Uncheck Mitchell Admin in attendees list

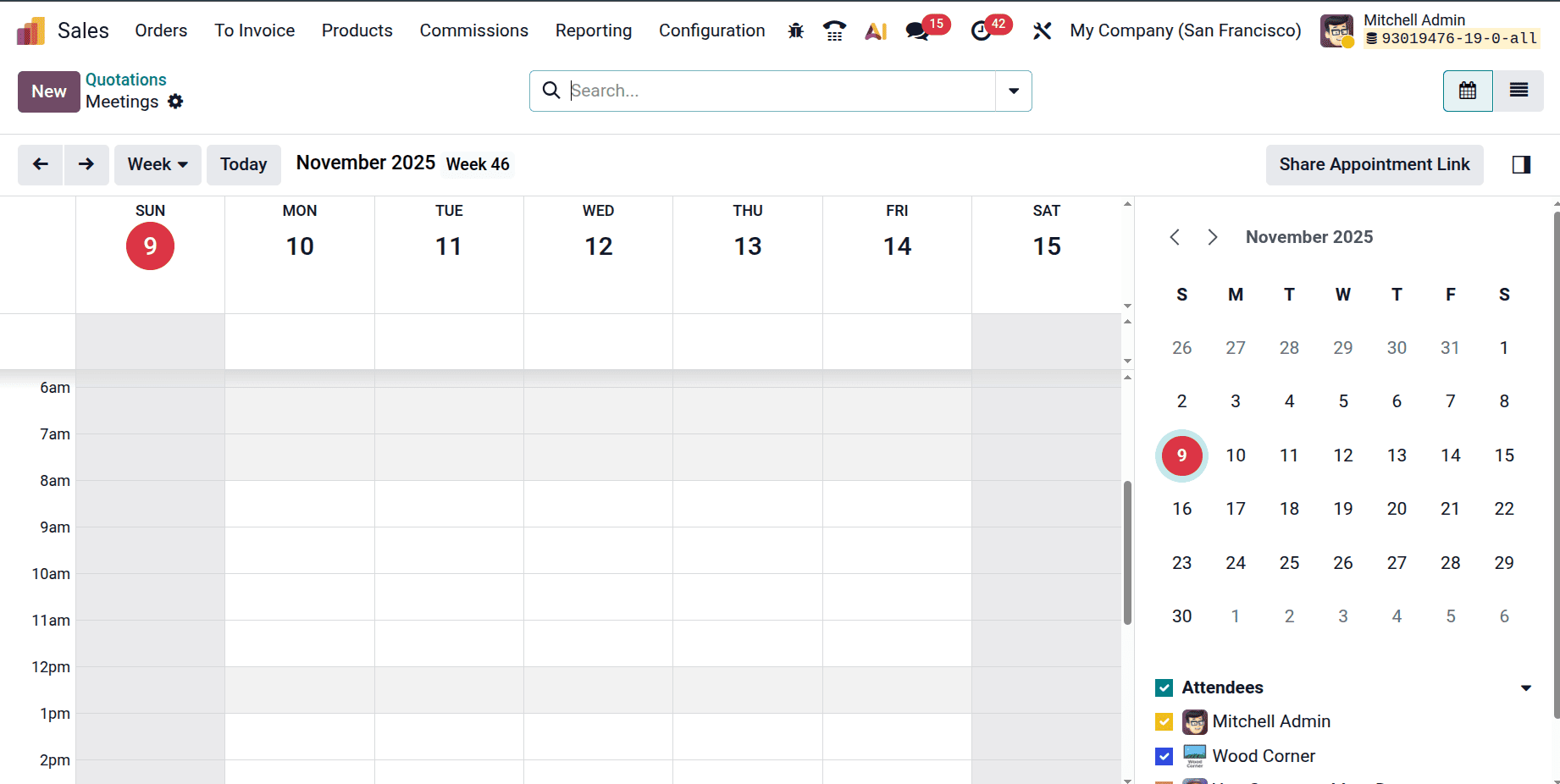[1164, 721]
